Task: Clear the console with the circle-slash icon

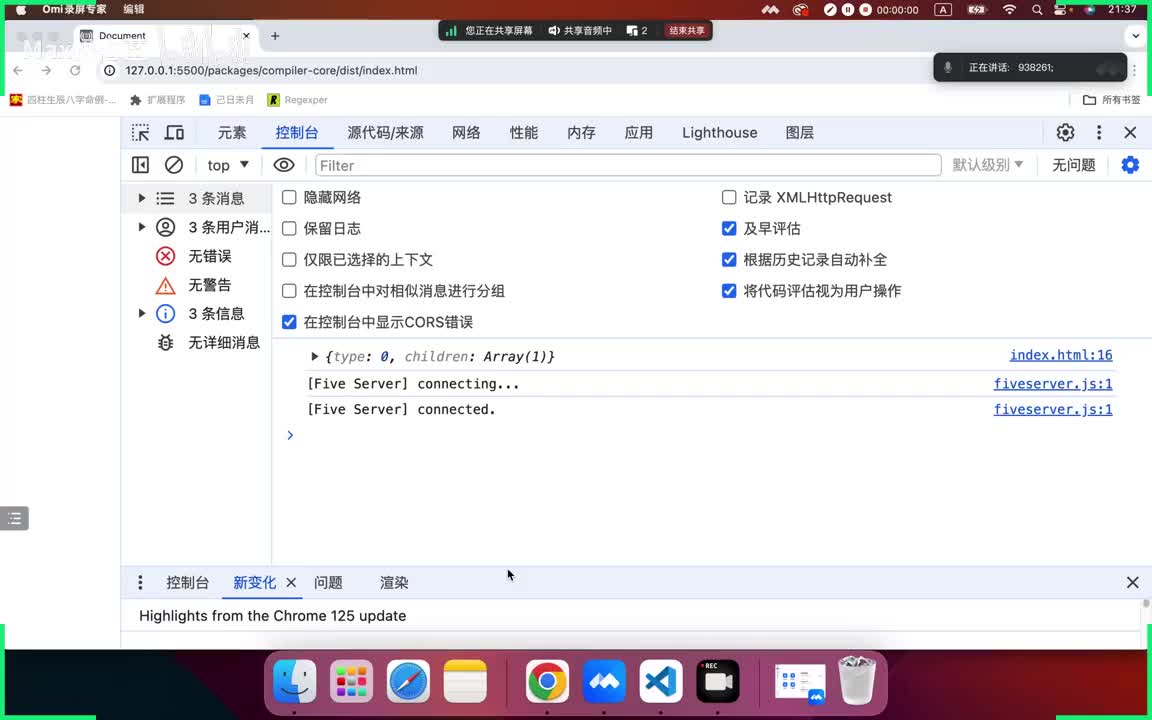Action: pos(174,165)
